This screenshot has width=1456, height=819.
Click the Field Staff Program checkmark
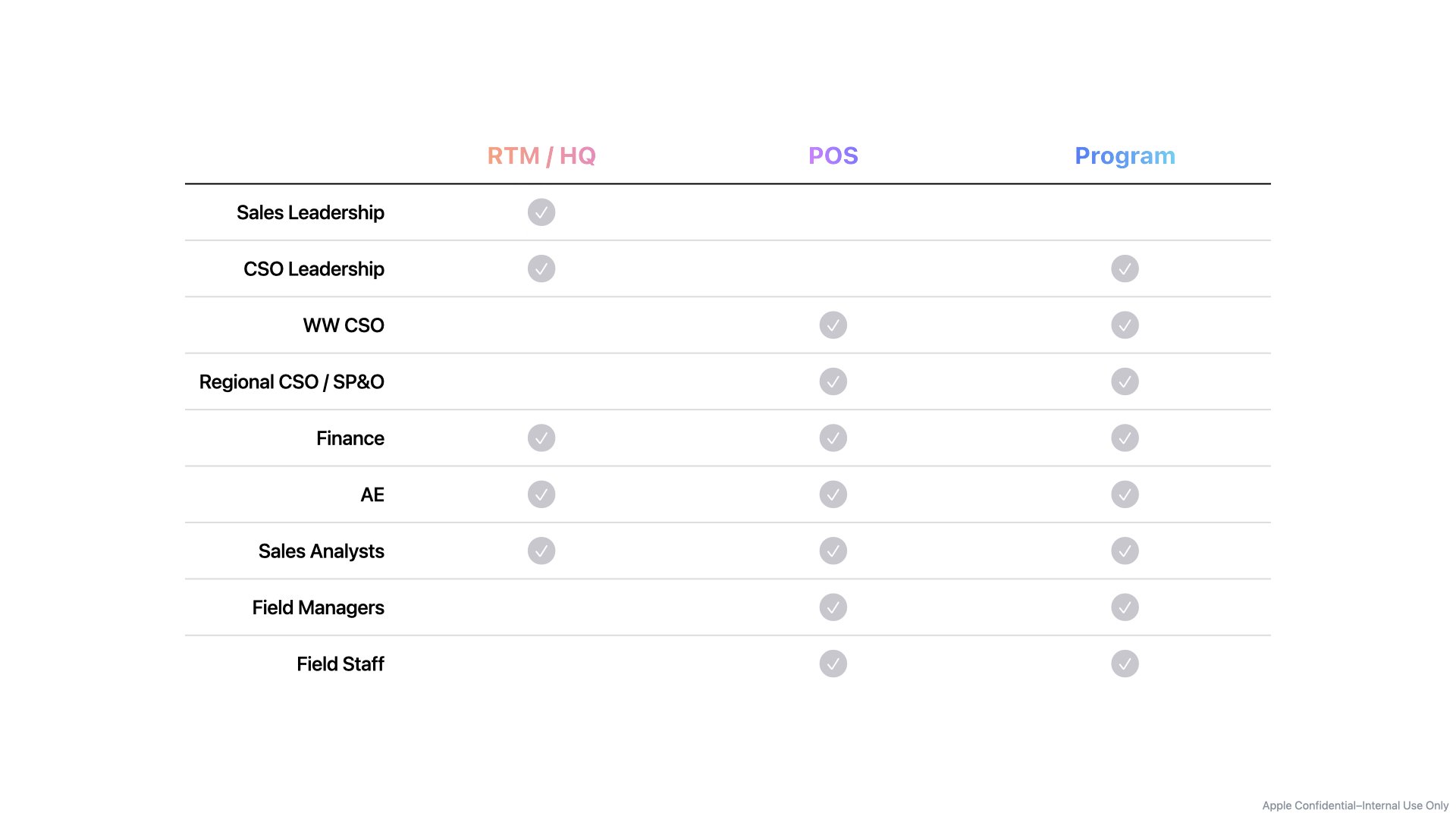coord(1125,664)
